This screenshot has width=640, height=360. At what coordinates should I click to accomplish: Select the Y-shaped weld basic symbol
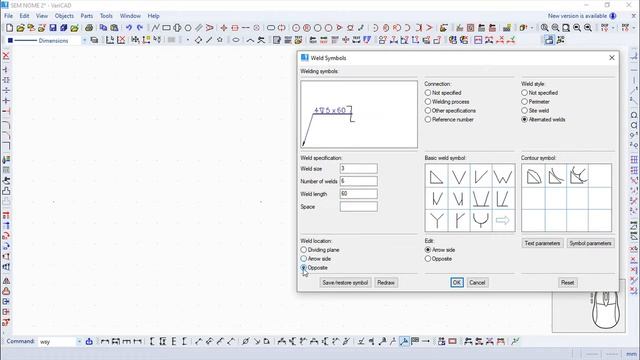point(436,221)
